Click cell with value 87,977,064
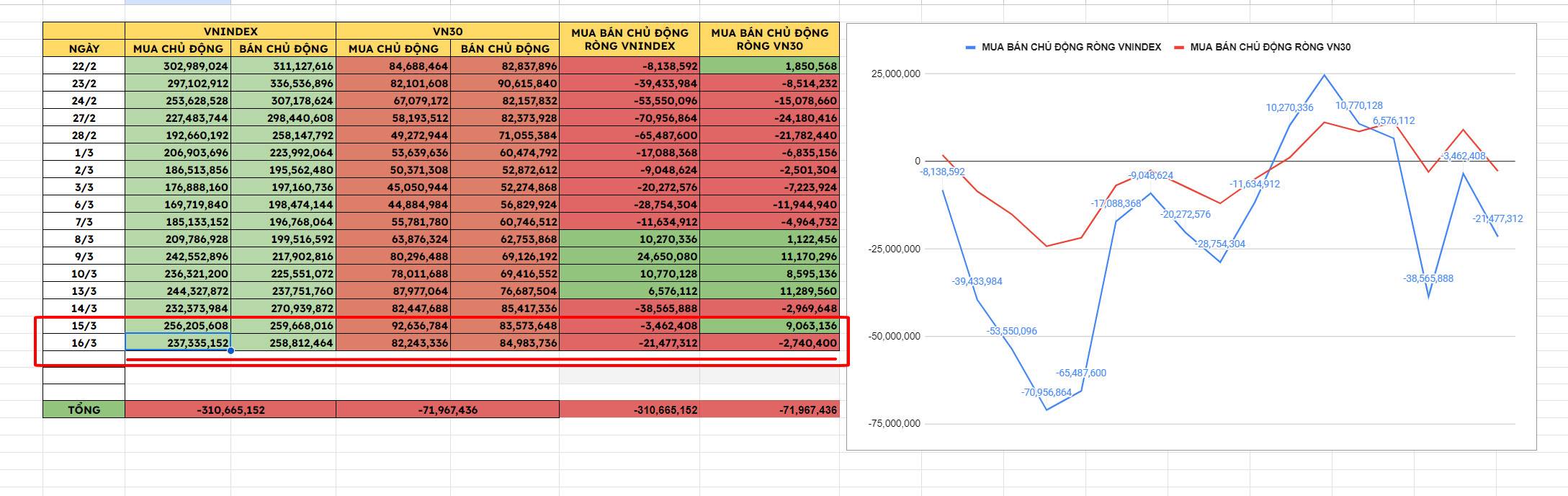This screenshot has width=1568, height=496. [393, 291]
